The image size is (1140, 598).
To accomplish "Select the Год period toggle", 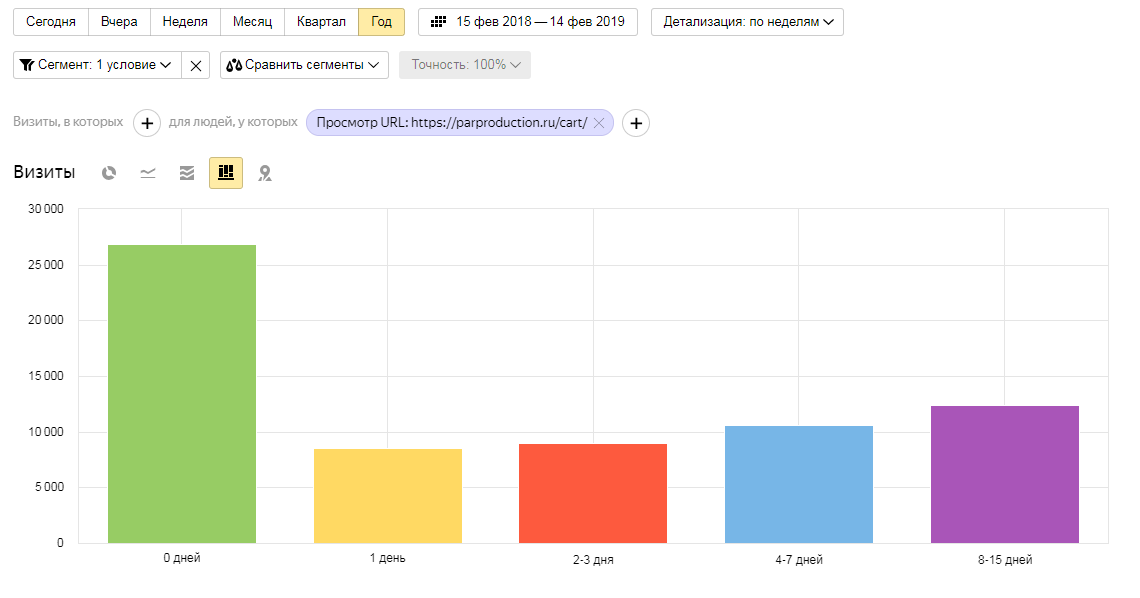I will coord(381,22).
